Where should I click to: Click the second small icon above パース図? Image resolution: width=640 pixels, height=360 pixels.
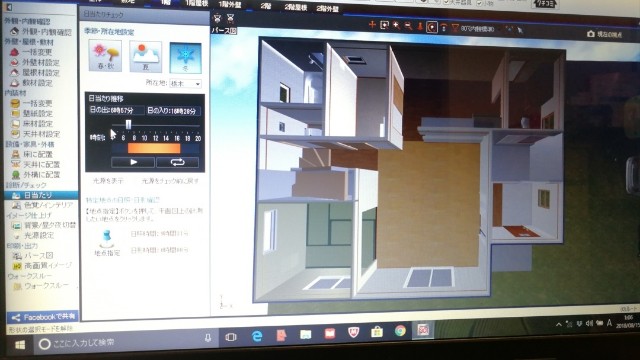coord(230,18)
